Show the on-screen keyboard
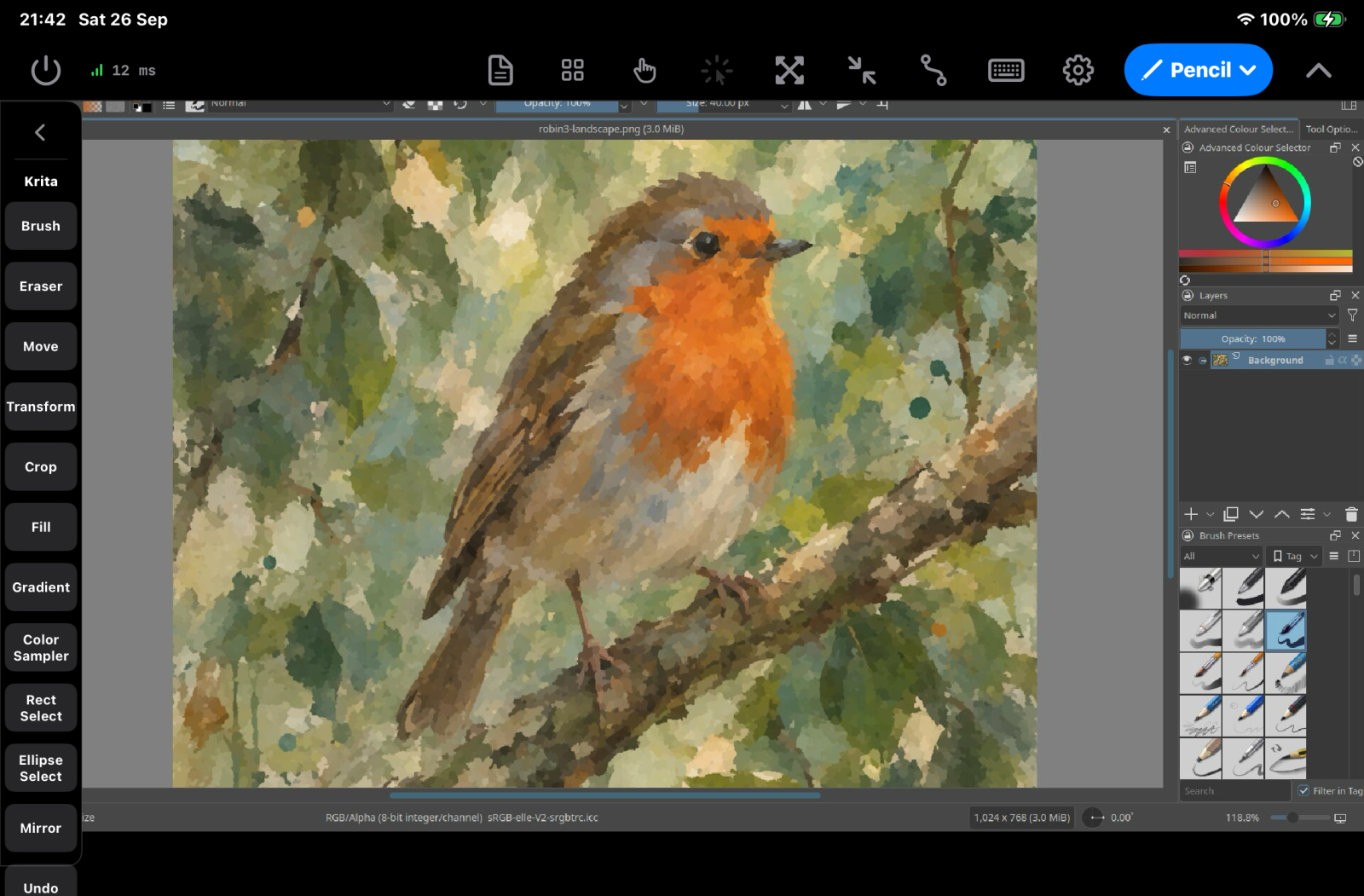 [x=1006, y=70]
